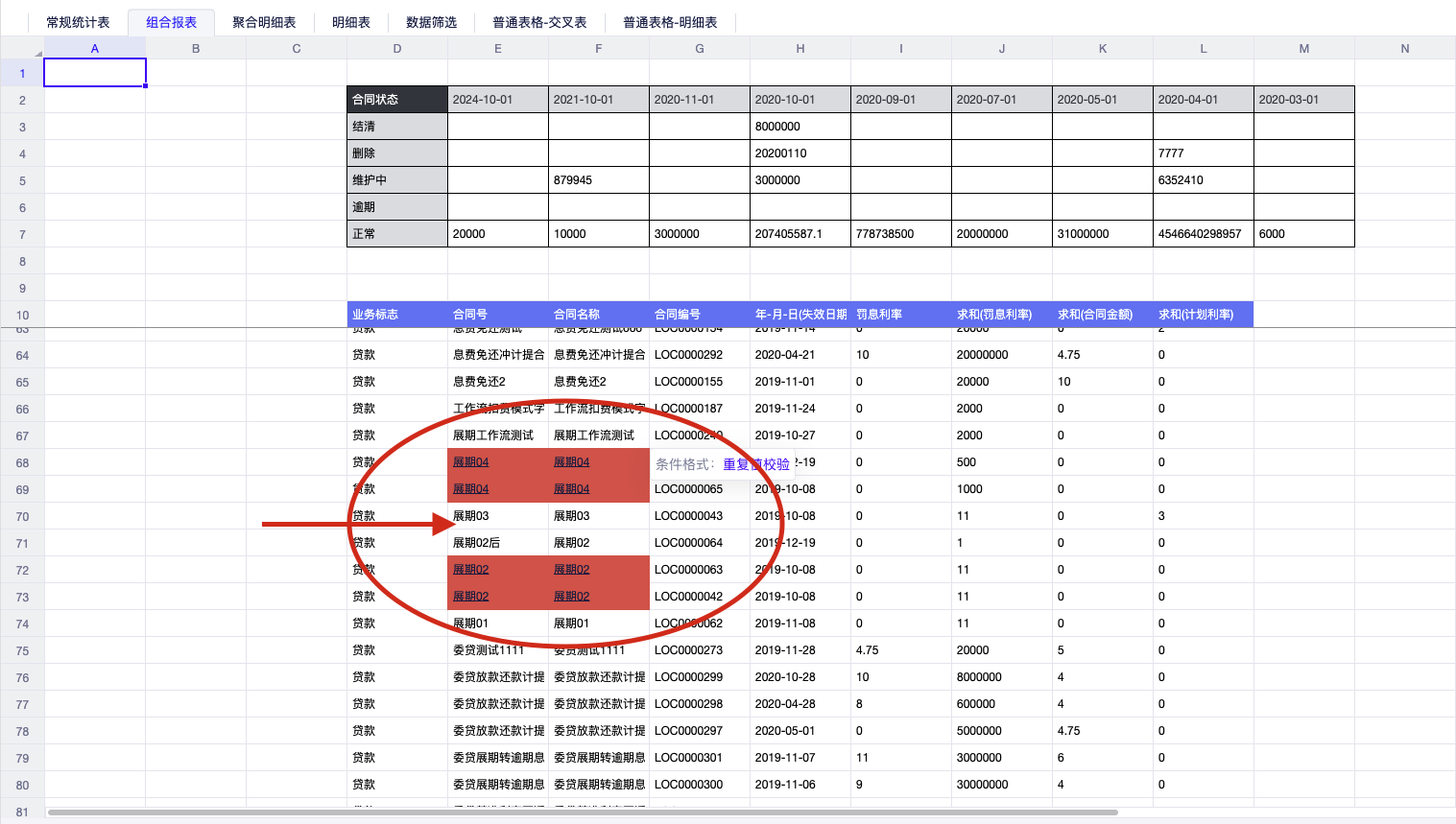
Task: Select the column N header
Action: click(1404, 49)
